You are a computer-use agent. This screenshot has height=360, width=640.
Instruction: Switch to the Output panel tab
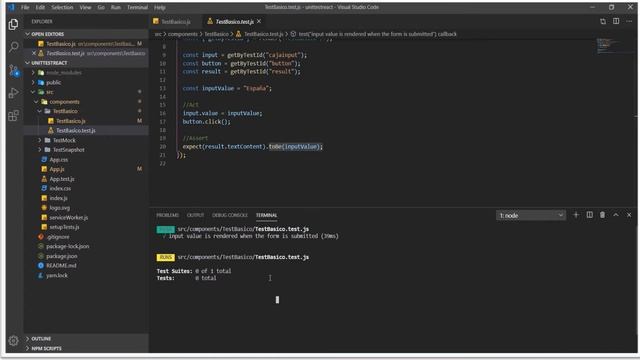tap(195, 215)
